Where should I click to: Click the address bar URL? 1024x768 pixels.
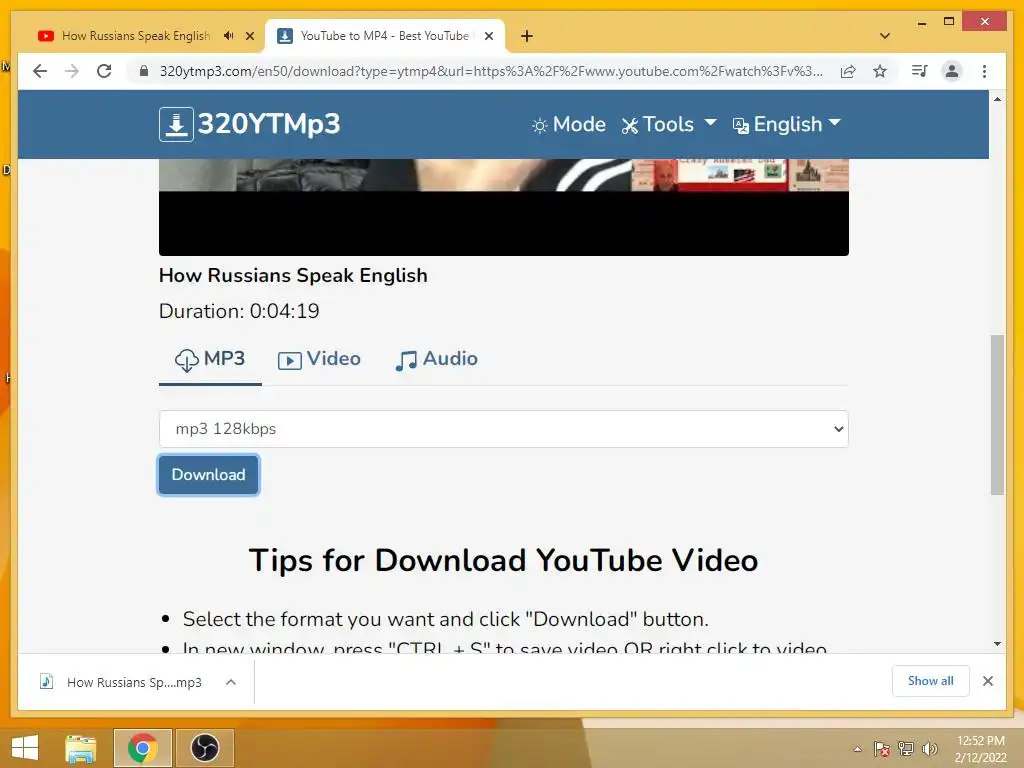(490, 71)
